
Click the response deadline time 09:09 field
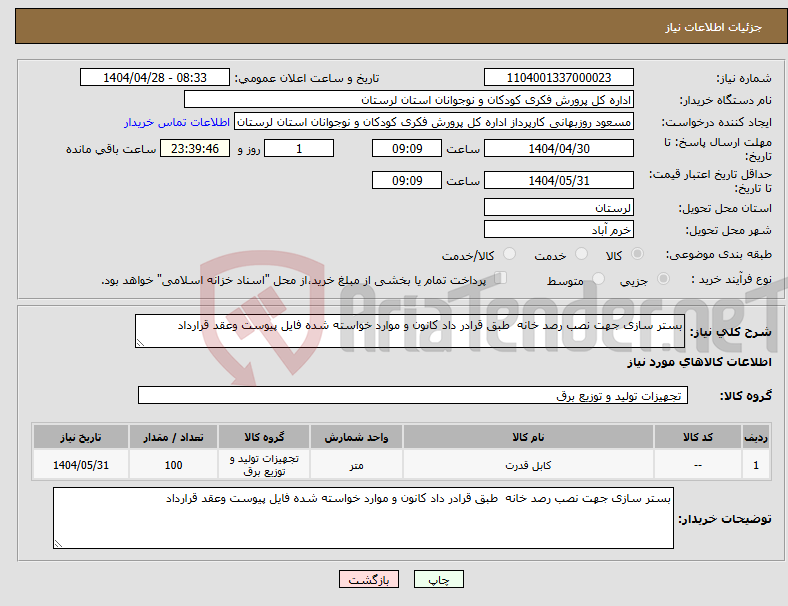407,148
